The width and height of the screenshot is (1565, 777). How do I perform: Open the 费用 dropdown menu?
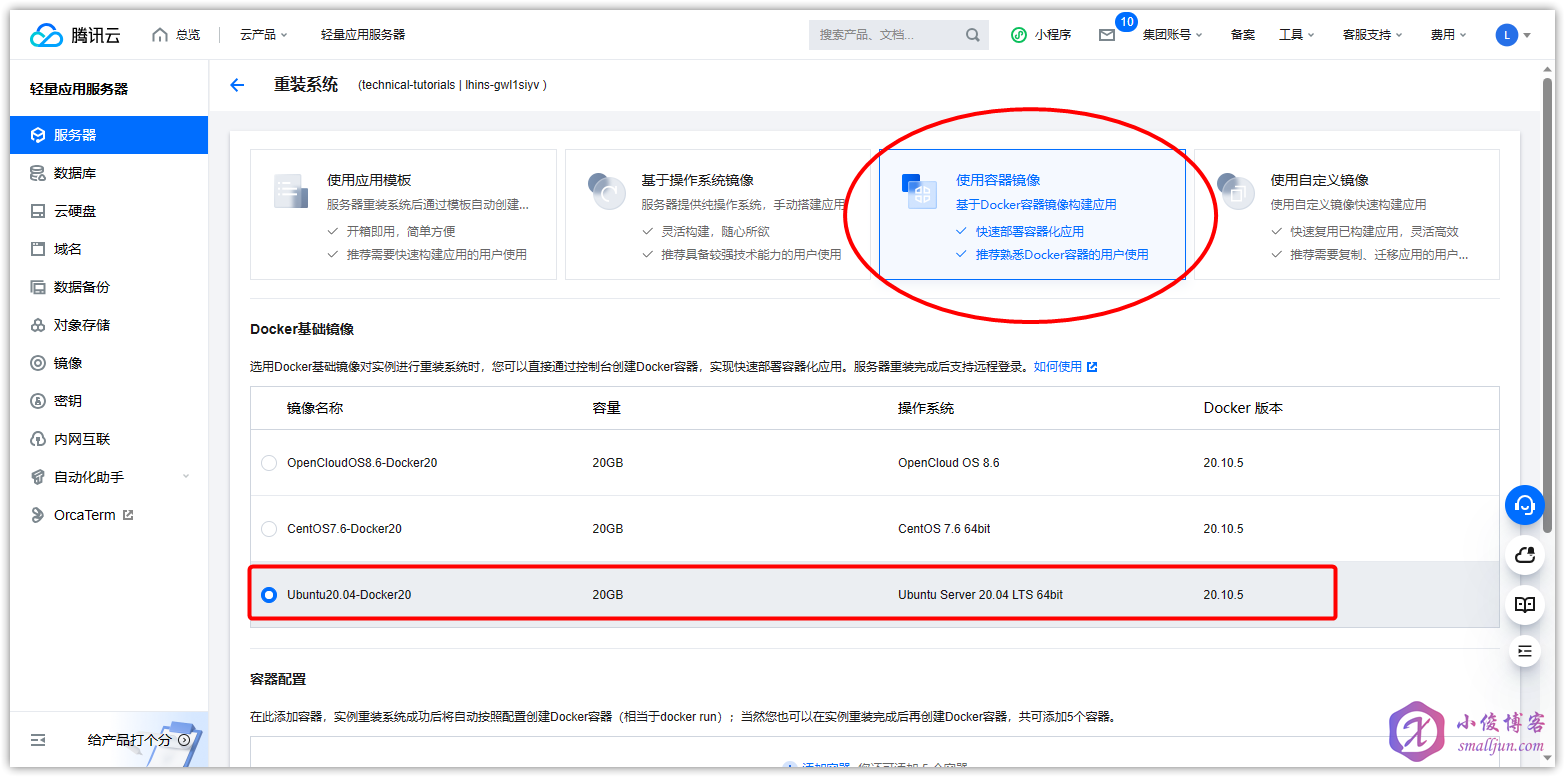(x=1449, y=35)
